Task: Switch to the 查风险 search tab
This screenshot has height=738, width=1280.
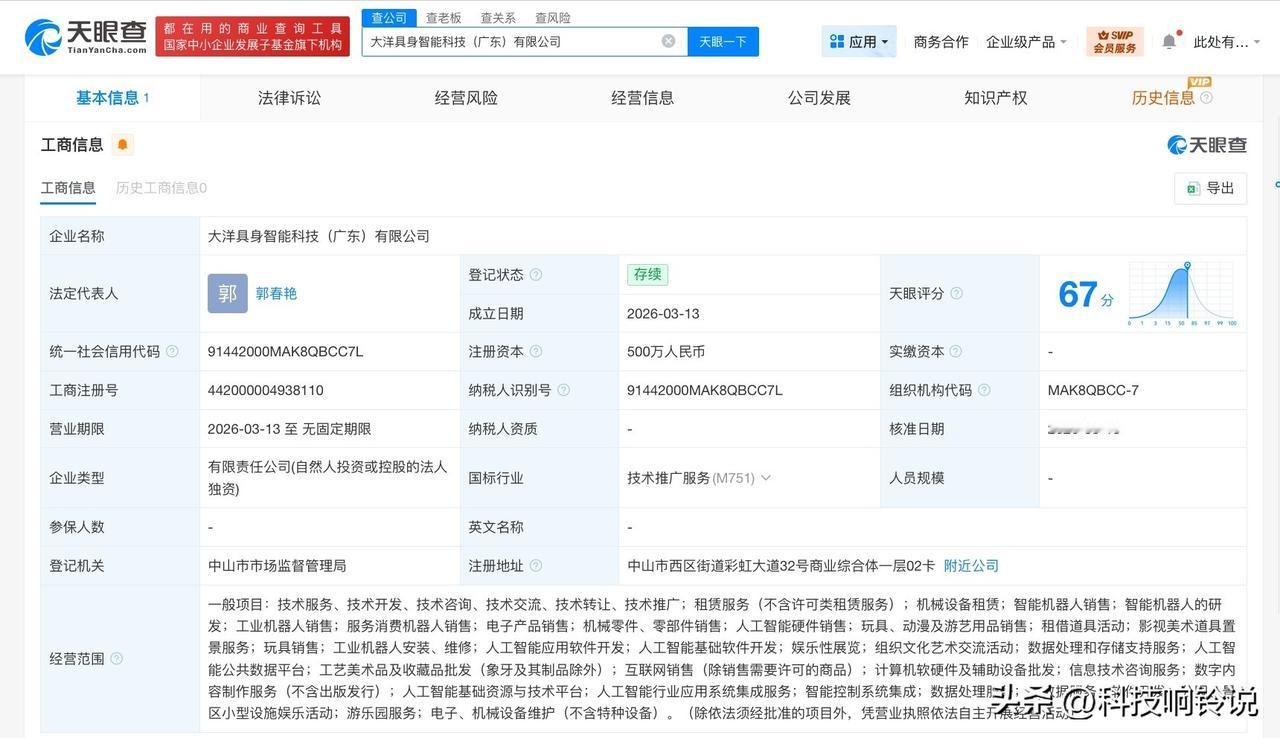Action: tap(553, 18)
